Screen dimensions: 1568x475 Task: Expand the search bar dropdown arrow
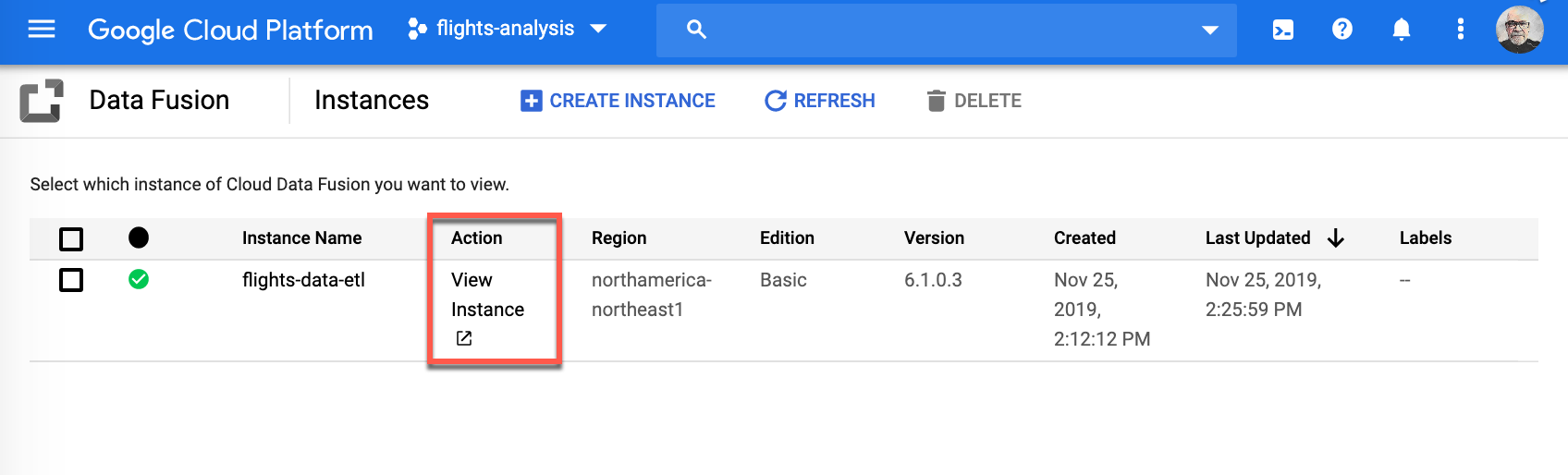tap(1209, 30)
